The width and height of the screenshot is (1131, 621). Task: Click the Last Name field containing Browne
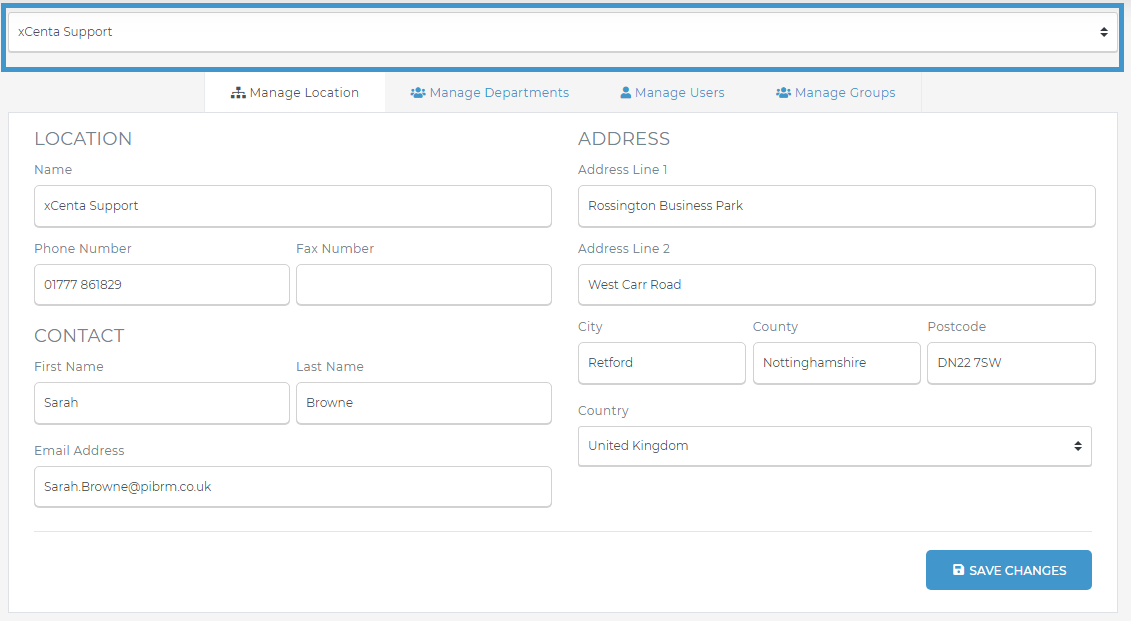pyautogui.click(x=423, y=403)
